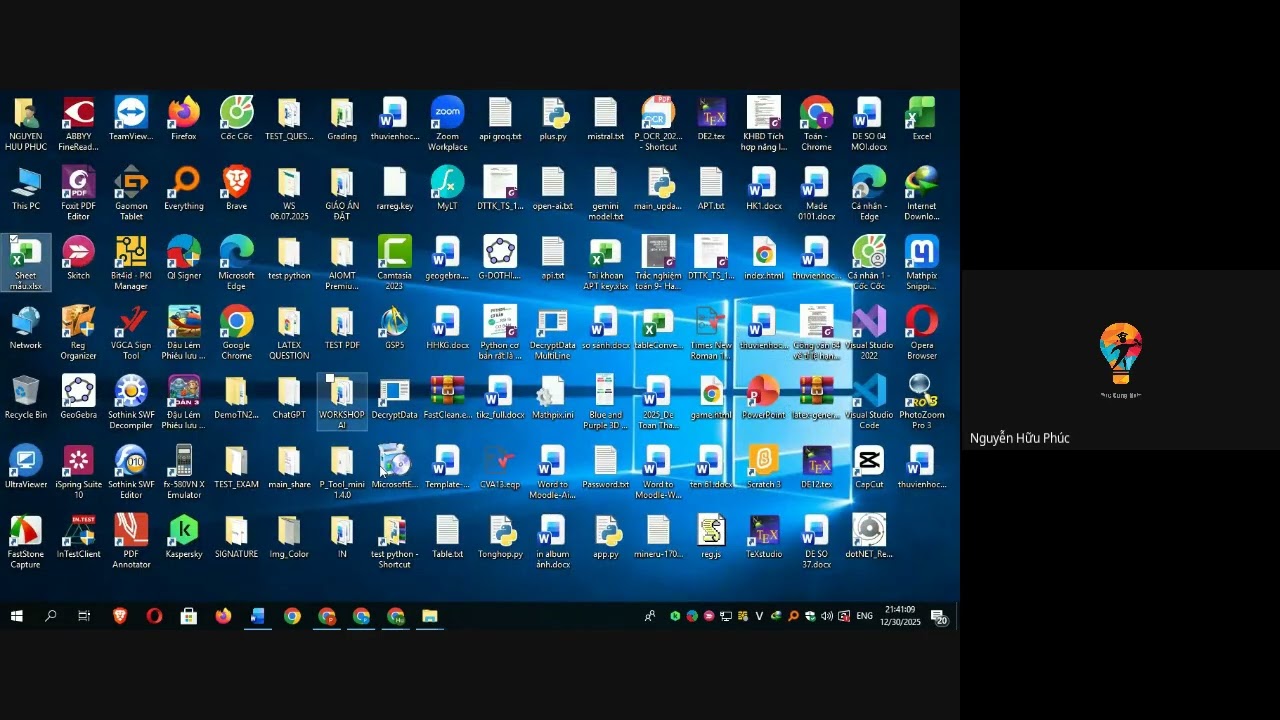Select the UltraViewer desktop shortcut

click(25, 467)
